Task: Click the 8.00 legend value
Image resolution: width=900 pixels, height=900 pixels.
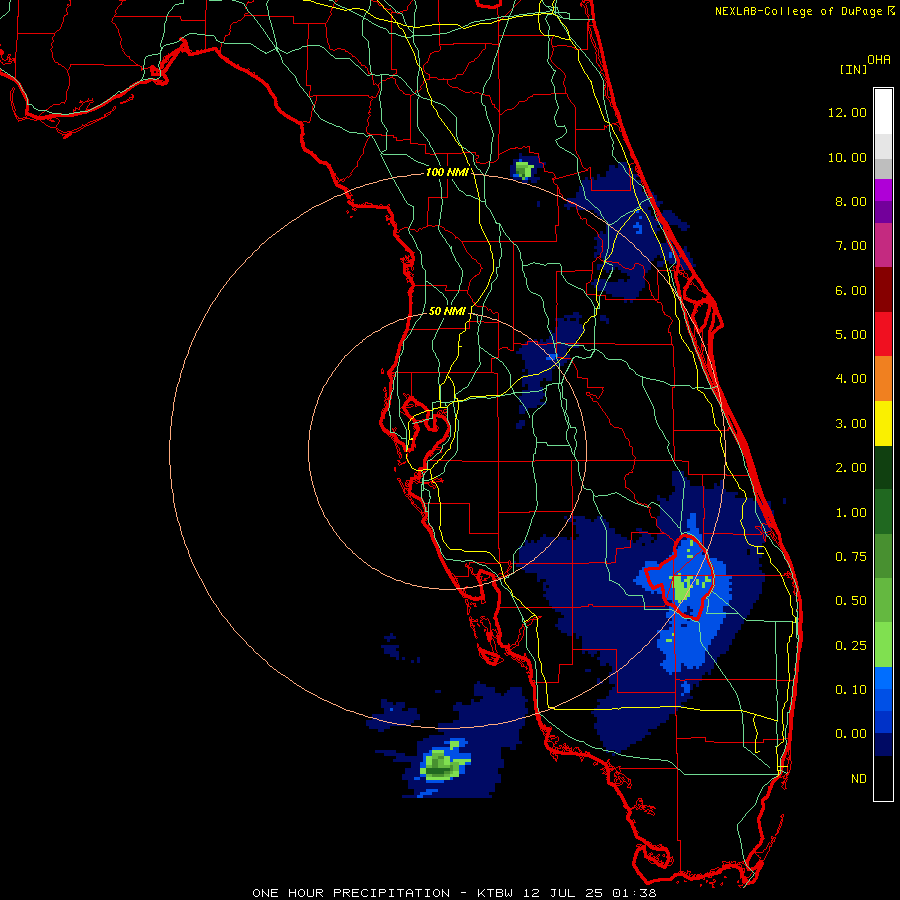Action: [x=851, y=201]
